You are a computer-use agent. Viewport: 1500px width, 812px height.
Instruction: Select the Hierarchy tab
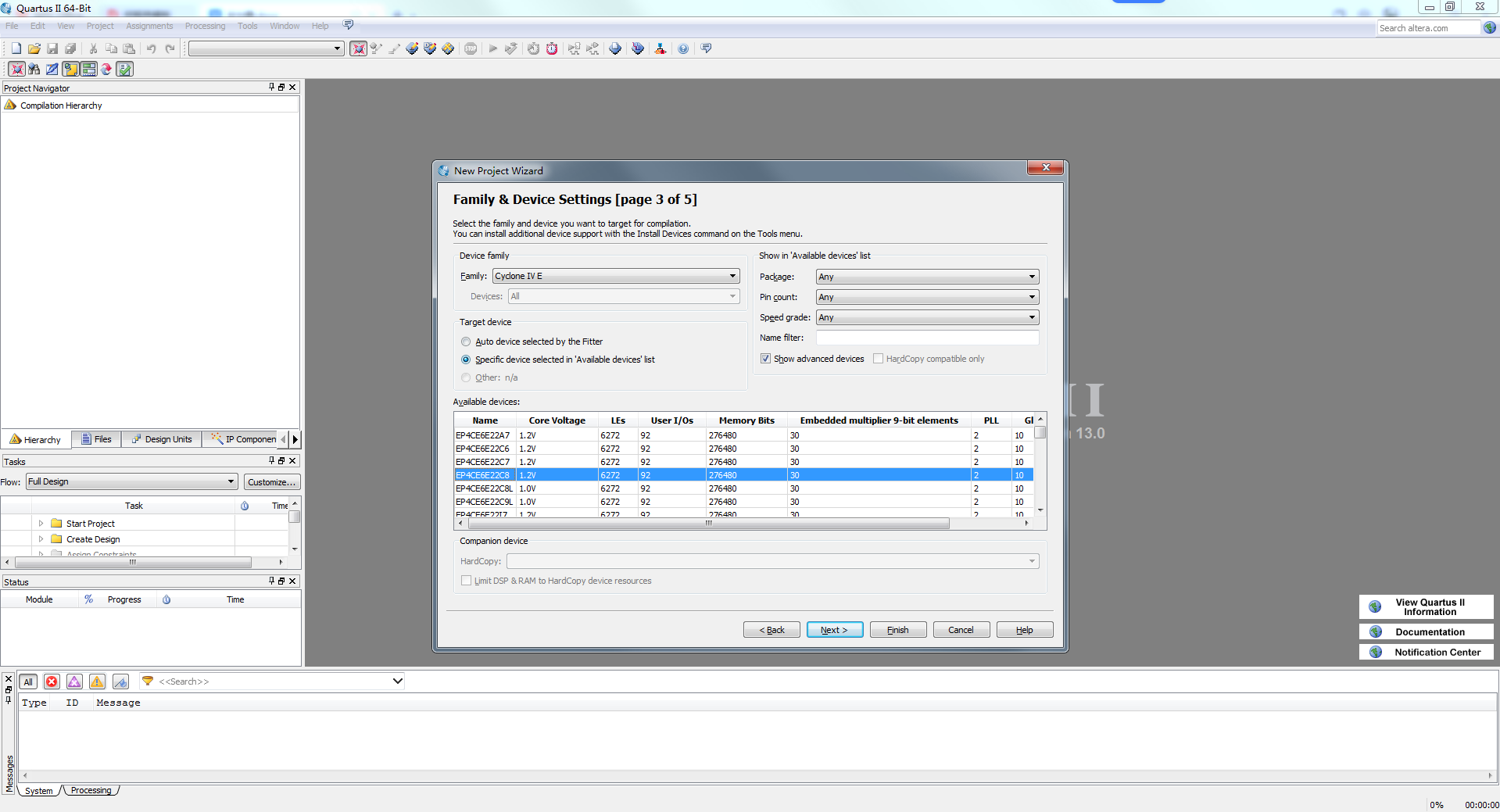(36, 439)
